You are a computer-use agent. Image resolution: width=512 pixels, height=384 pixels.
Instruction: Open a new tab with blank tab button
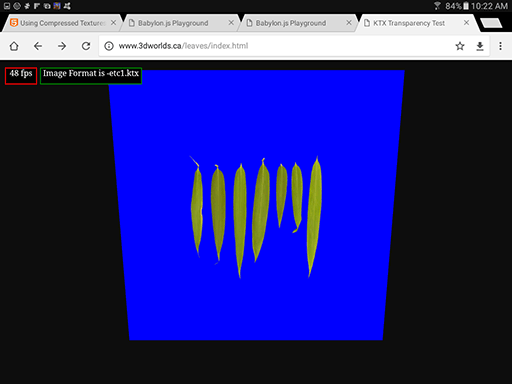(491, 23)
